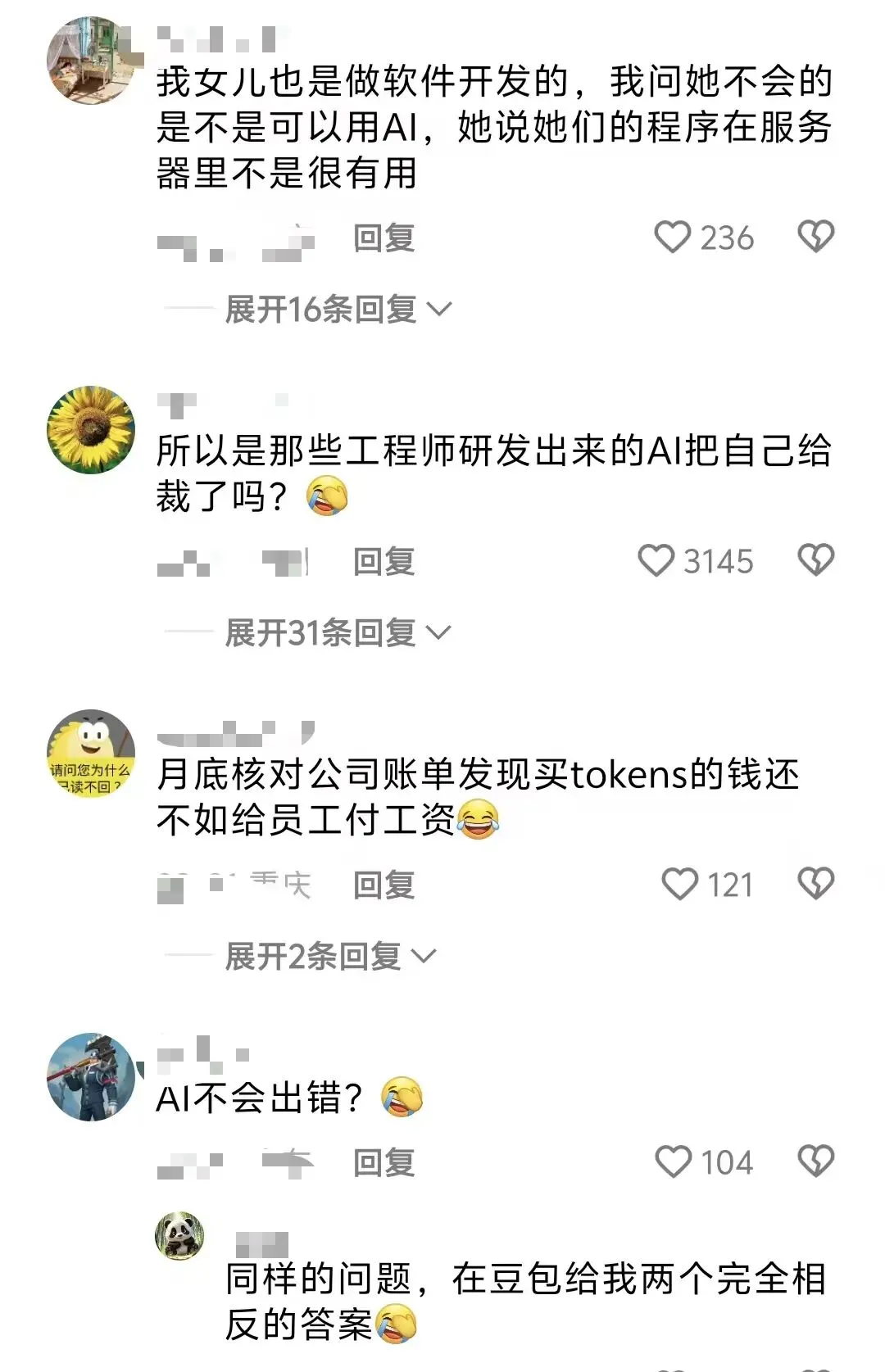885x1372 pixels.
Task: Dislike the comment about 我女儿也是做软件开发的
Action: 815,238
